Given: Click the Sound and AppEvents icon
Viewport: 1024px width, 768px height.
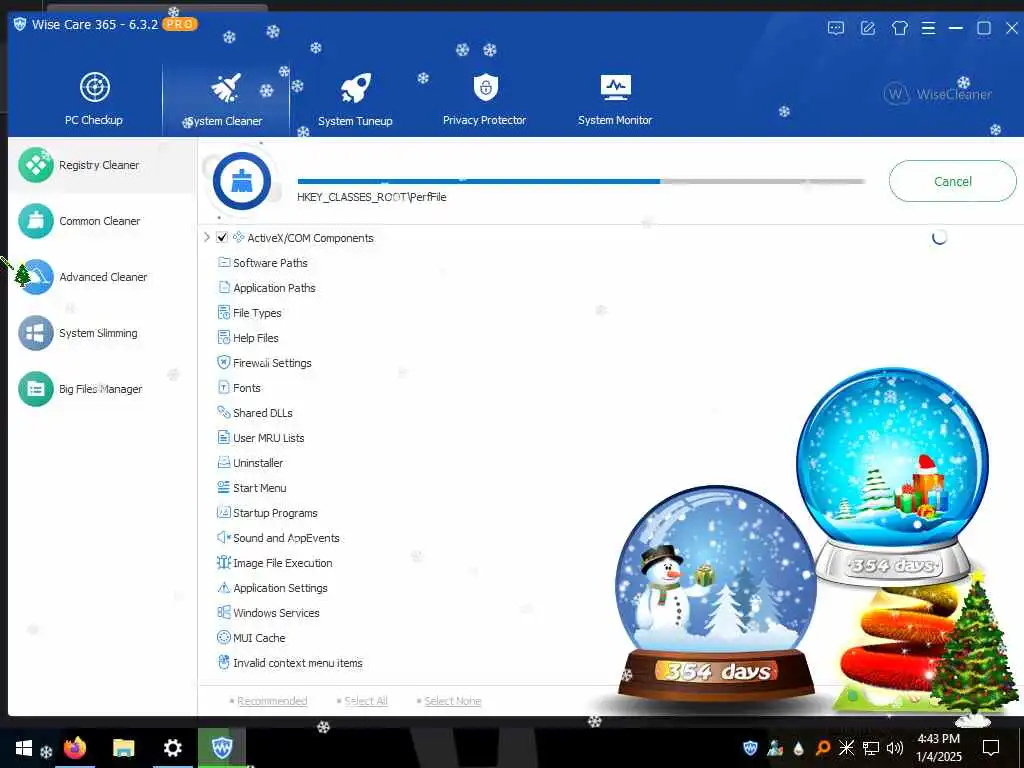Looking at the screenshot, I should click(224, 537).
